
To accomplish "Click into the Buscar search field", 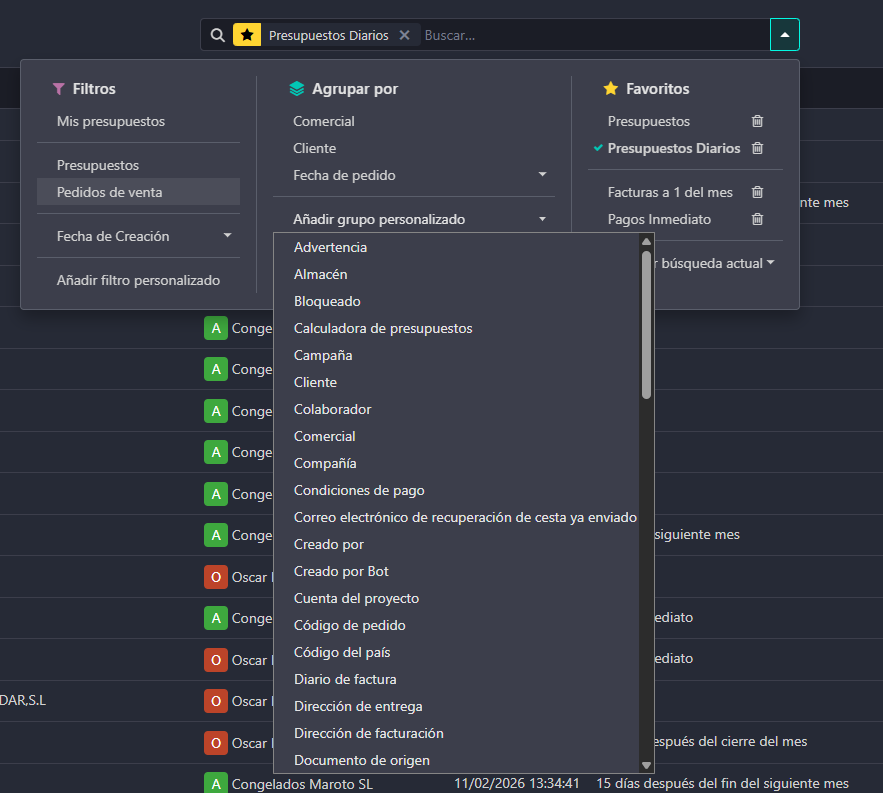I will pyautogui.click(x=590, y=35).
